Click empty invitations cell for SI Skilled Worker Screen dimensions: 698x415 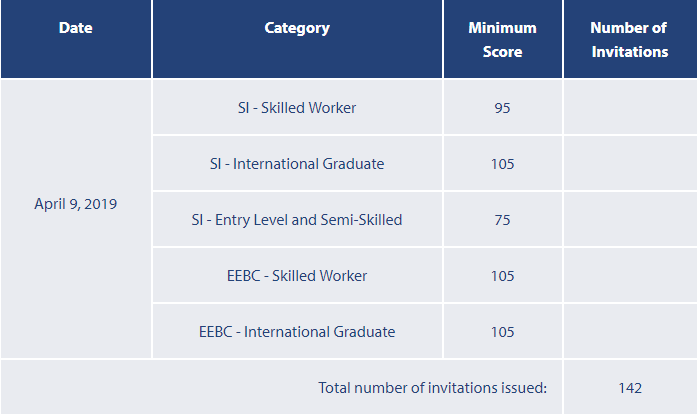[629, 107]
